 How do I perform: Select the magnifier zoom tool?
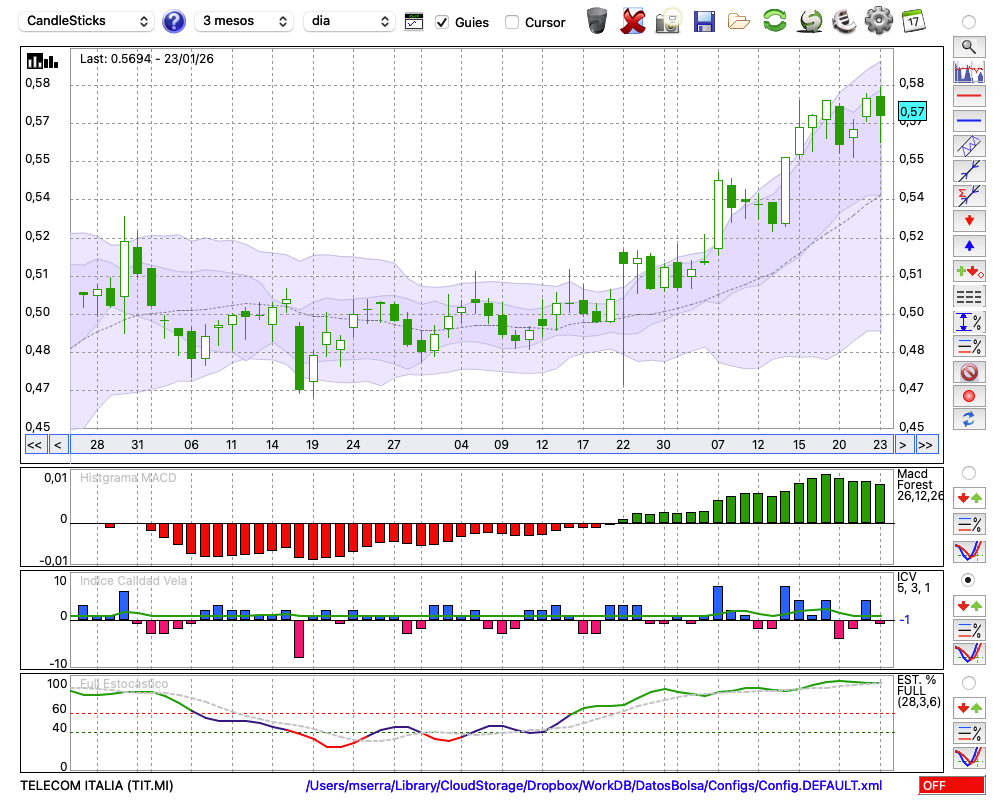coord(968,46)
